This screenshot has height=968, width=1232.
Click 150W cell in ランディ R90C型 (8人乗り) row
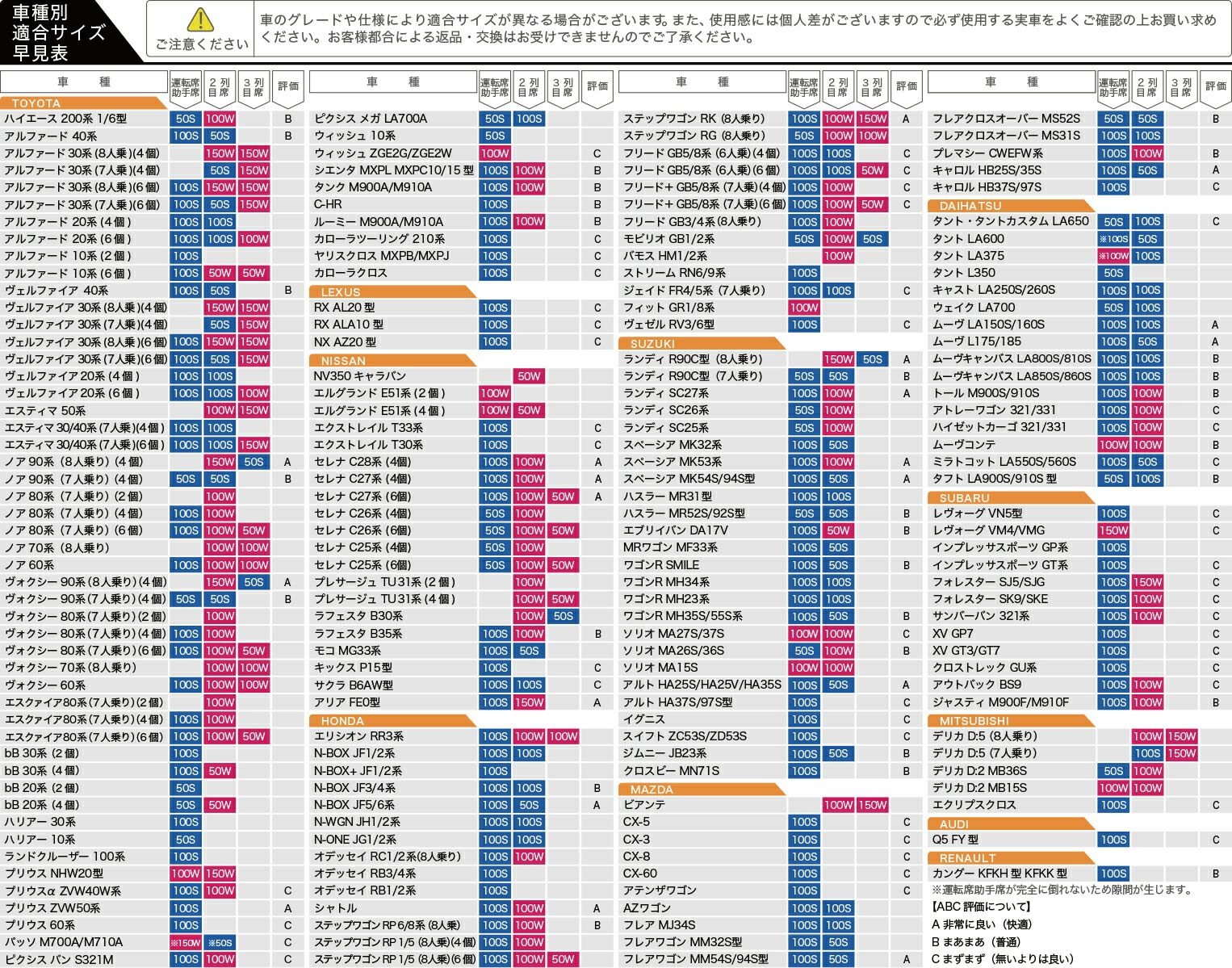tap(838, 359)
